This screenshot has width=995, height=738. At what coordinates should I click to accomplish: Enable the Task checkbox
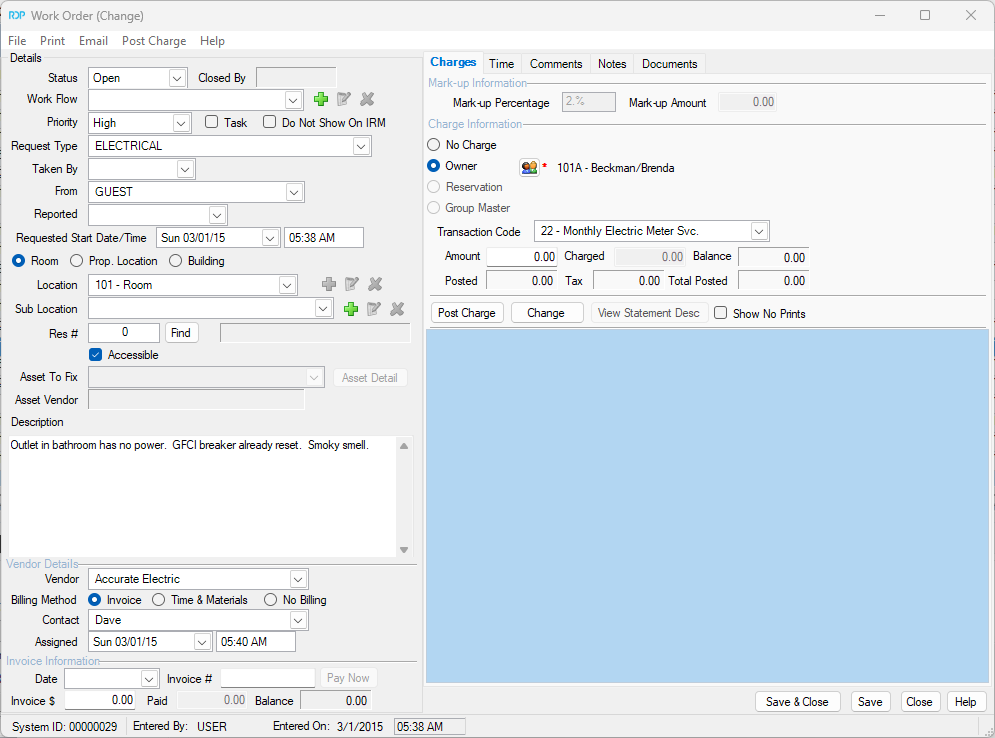[211, 122]
